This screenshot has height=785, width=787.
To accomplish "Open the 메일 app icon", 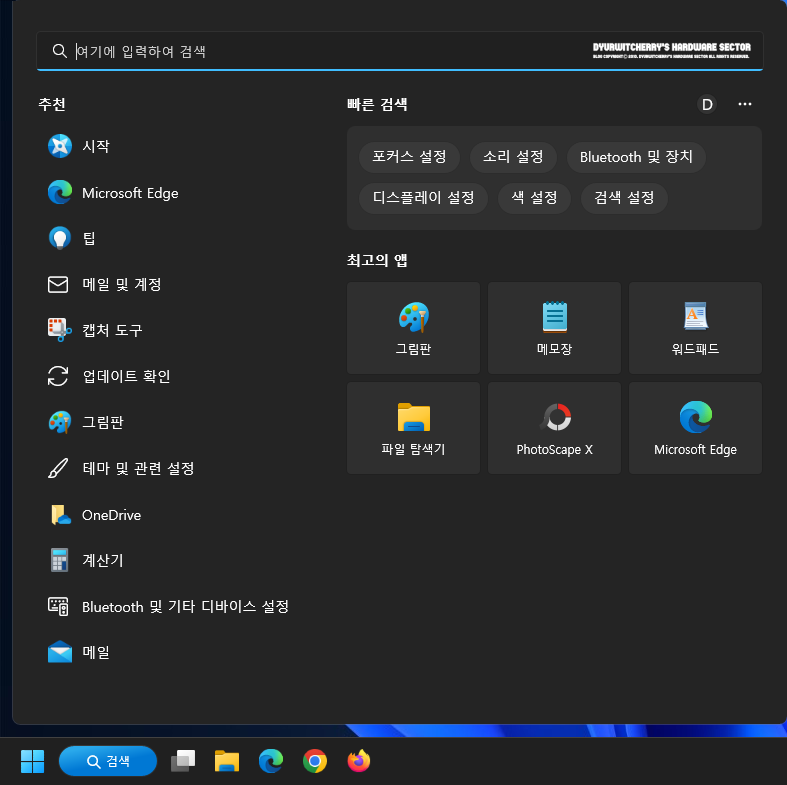I will [x=60, y=652].
